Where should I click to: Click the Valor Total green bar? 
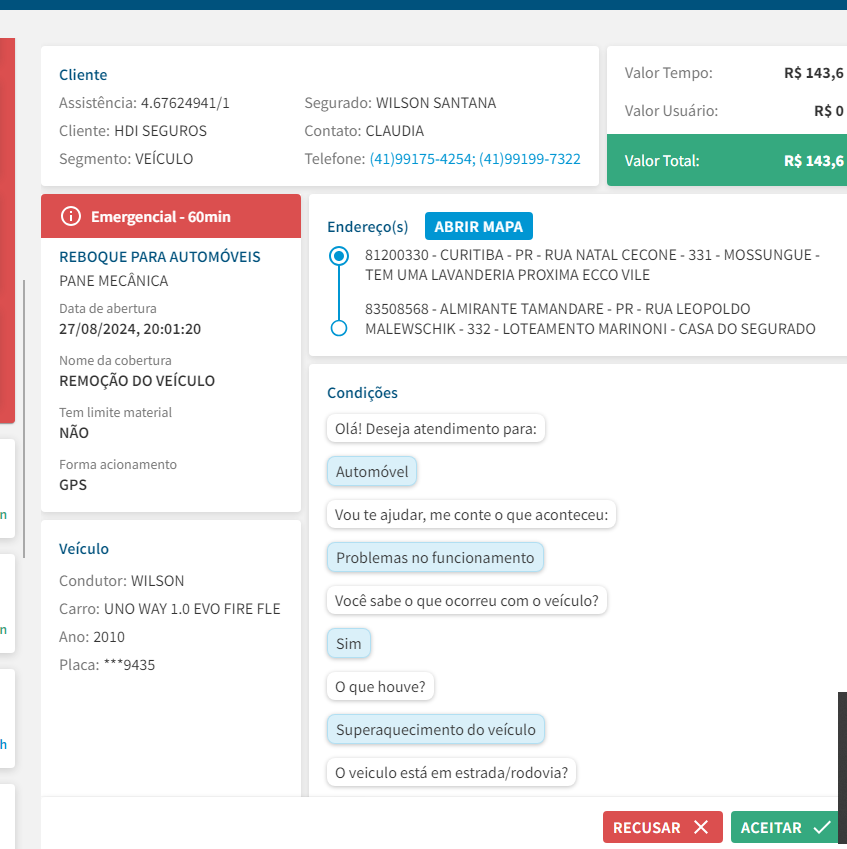point(726,161)
